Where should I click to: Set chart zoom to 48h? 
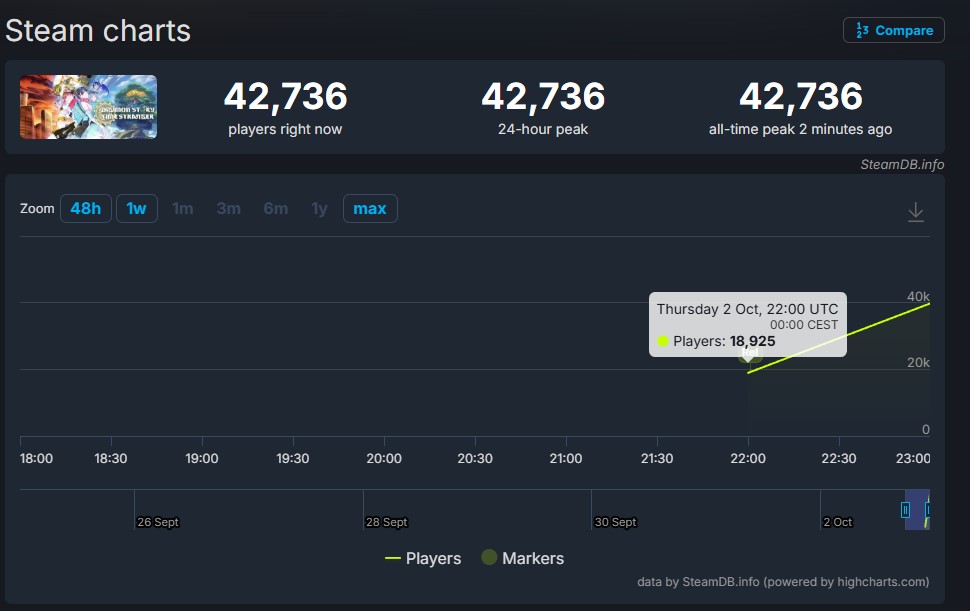pos(85,208)
